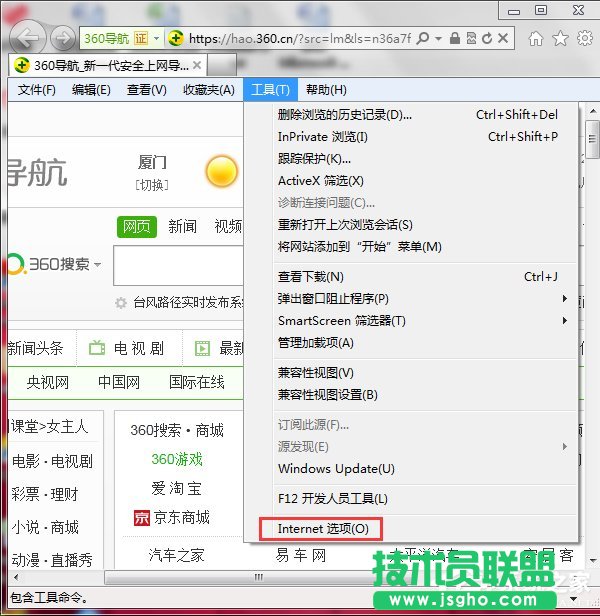Open the 易车网 link

point(301,555)
